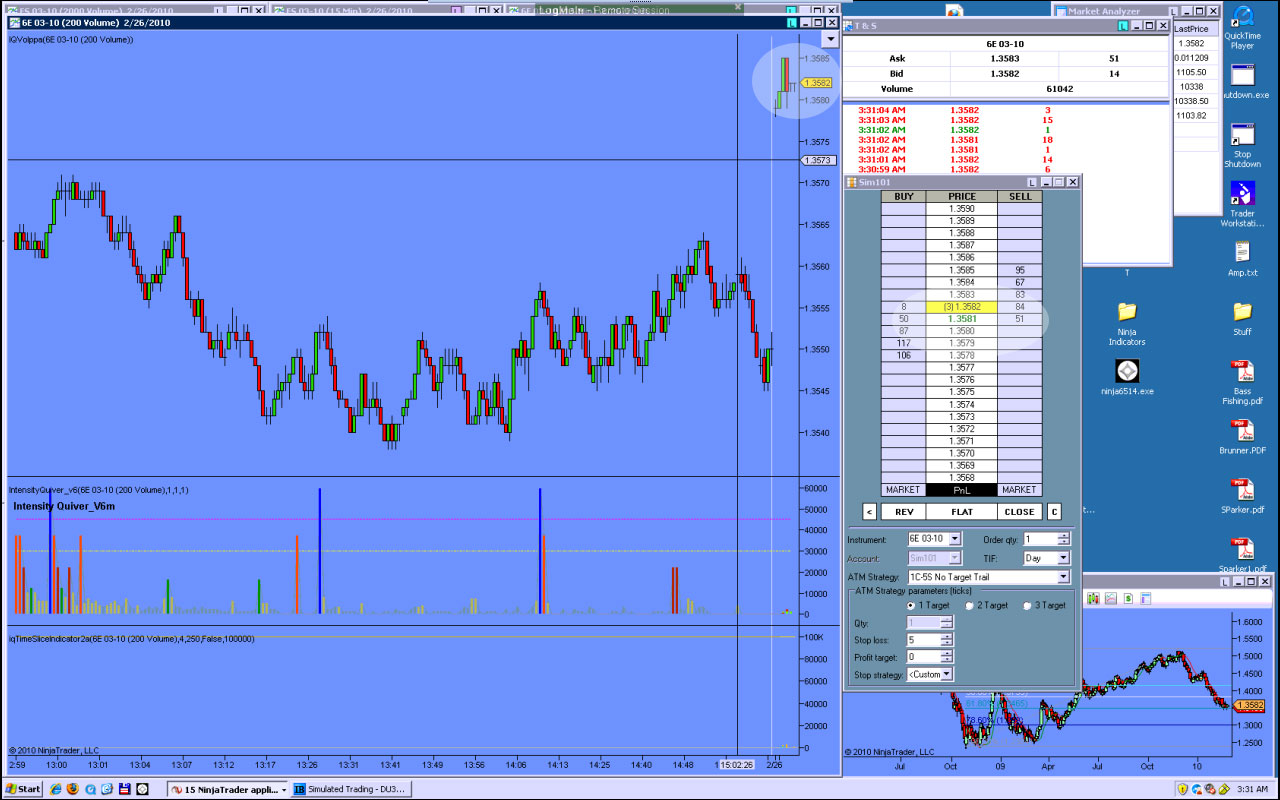This screenshot has height=800, width=1280.
Task: Launch the Trader Workstation desktop shortcut
Action: click(1242, 205)
